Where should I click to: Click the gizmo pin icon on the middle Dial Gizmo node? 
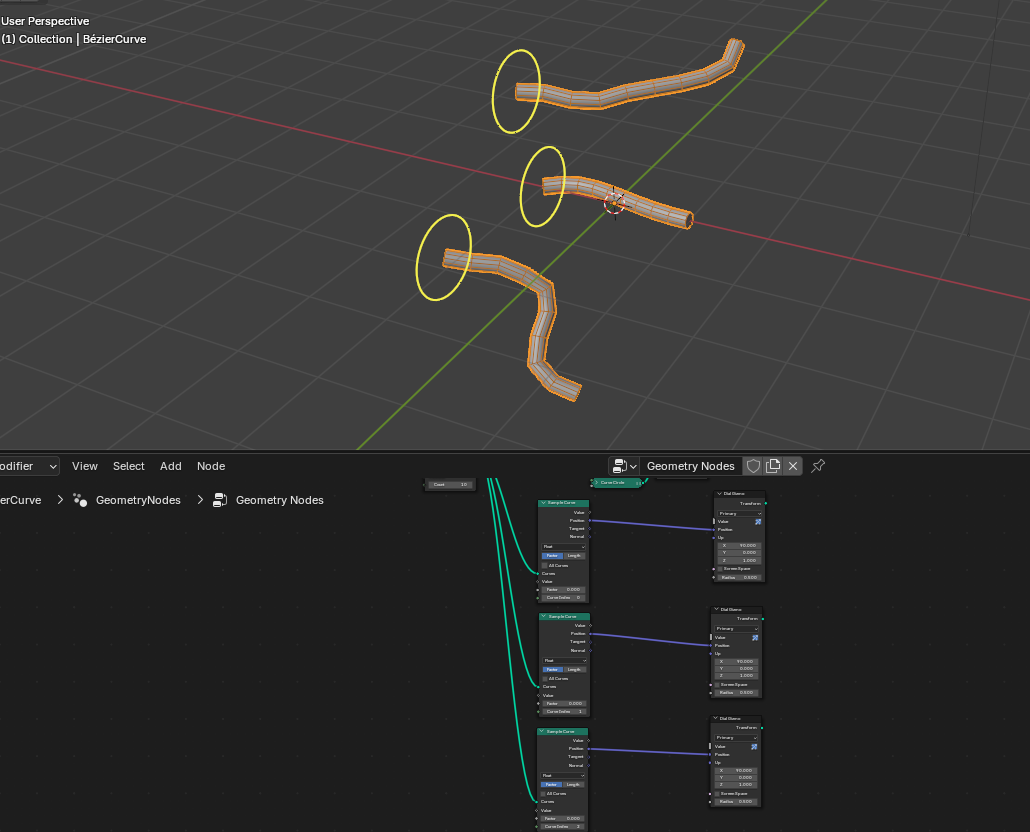755,638
